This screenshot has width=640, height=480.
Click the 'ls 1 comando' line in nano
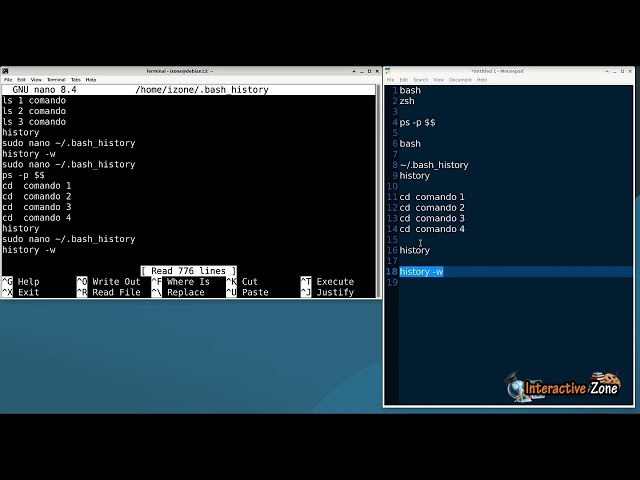[34, 100]
